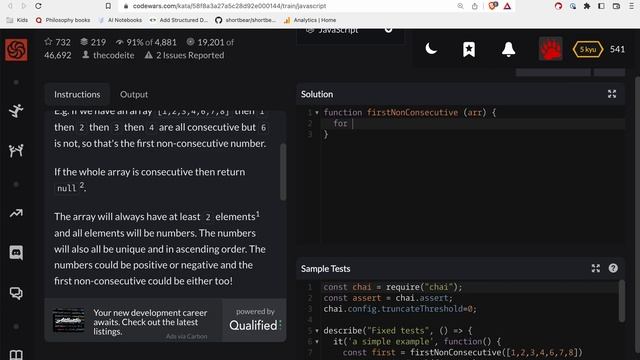Place cursor in Solution editor line 2
640x360 pixels.
coord(473,123)
